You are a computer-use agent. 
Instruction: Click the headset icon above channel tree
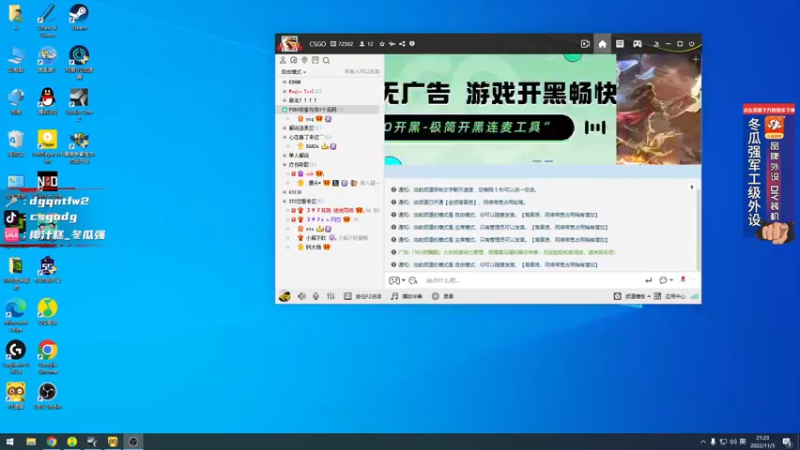(x=294, y=60)
